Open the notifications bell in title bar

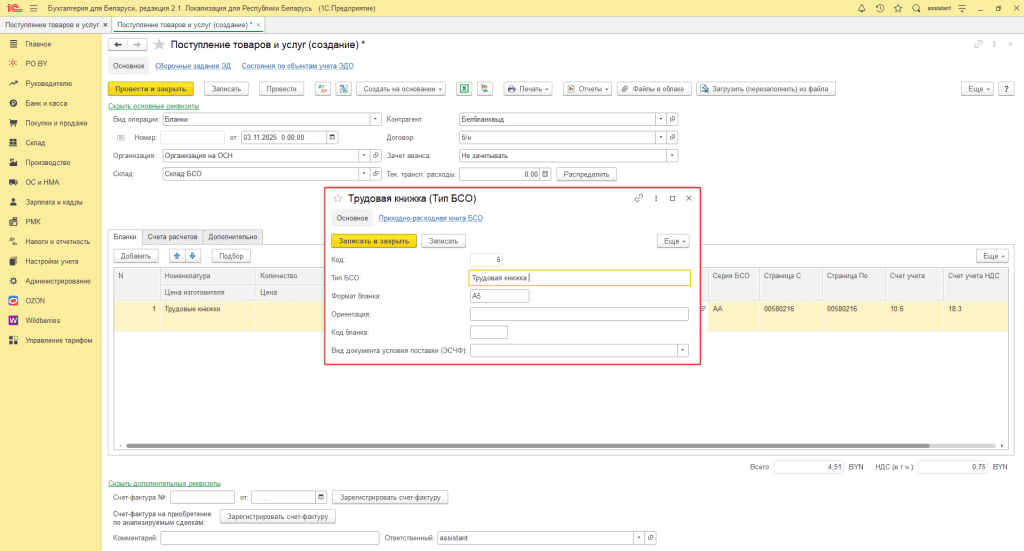pyautogui.click(x=861, y=8)
